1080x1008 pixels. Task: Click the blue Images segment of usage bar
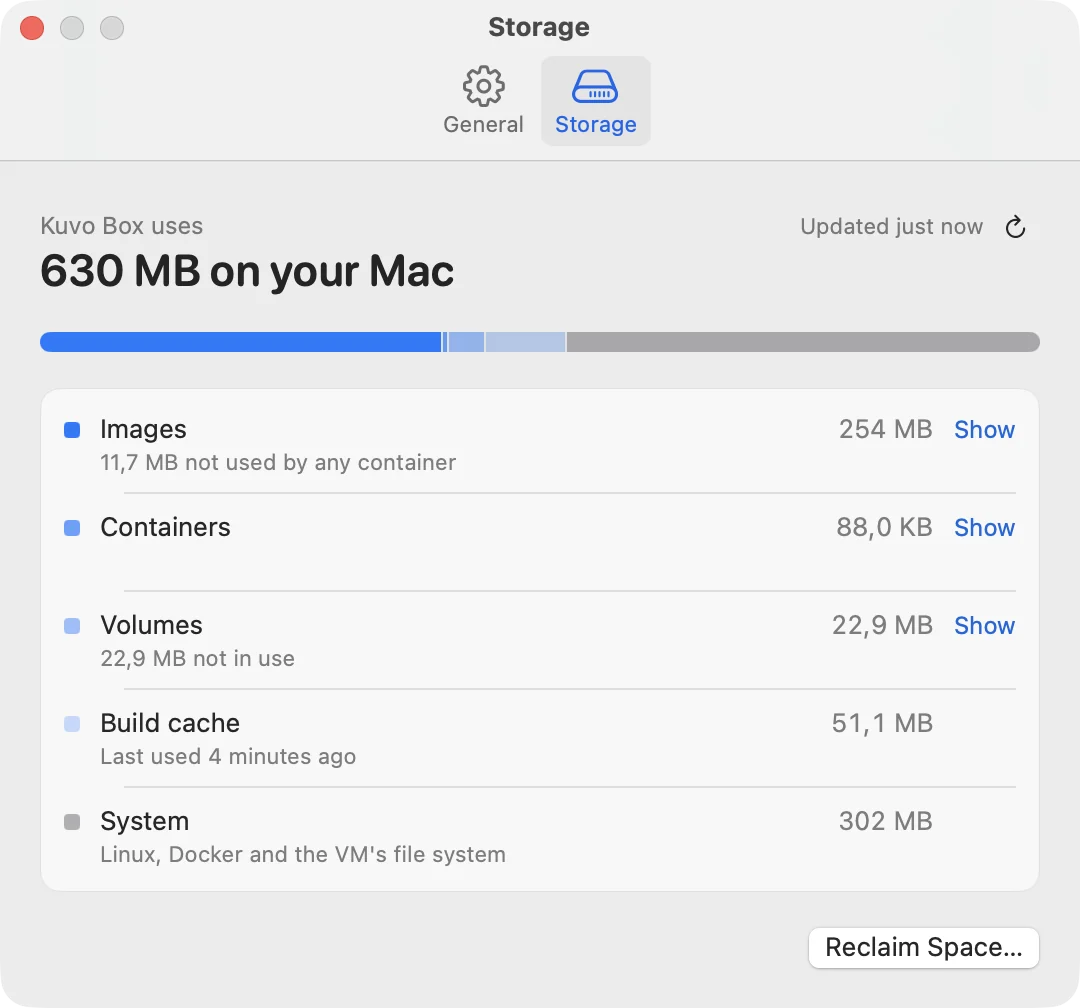click(240, 342)
